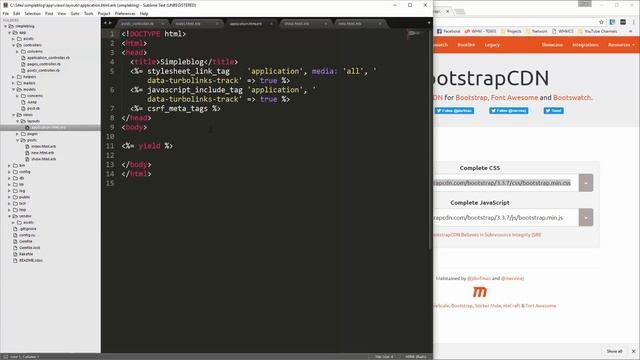Close the show.html.erb tab
This screenshot has width=640, height=360.
326,24
